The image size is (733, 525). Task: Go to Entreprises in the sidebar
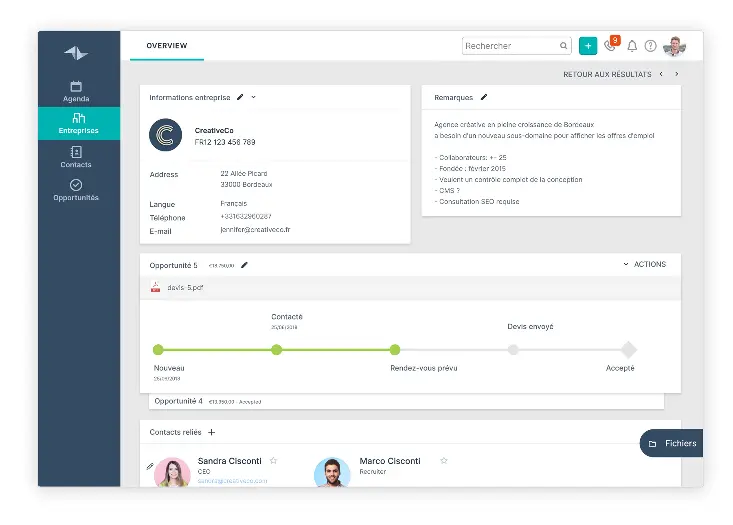(x=79, y=123)
